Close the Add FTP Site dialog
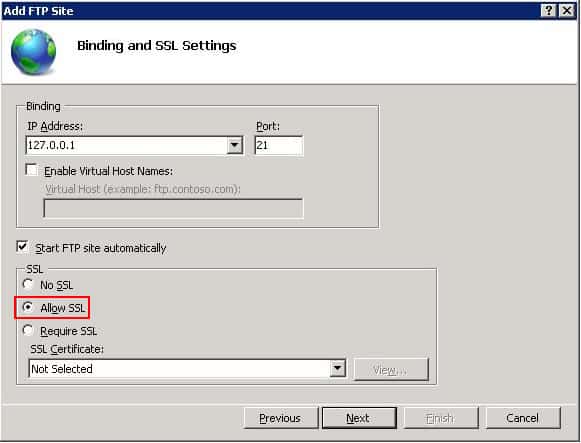The height and width of the screenshot is (443, 581). click(x=567, y=11)
